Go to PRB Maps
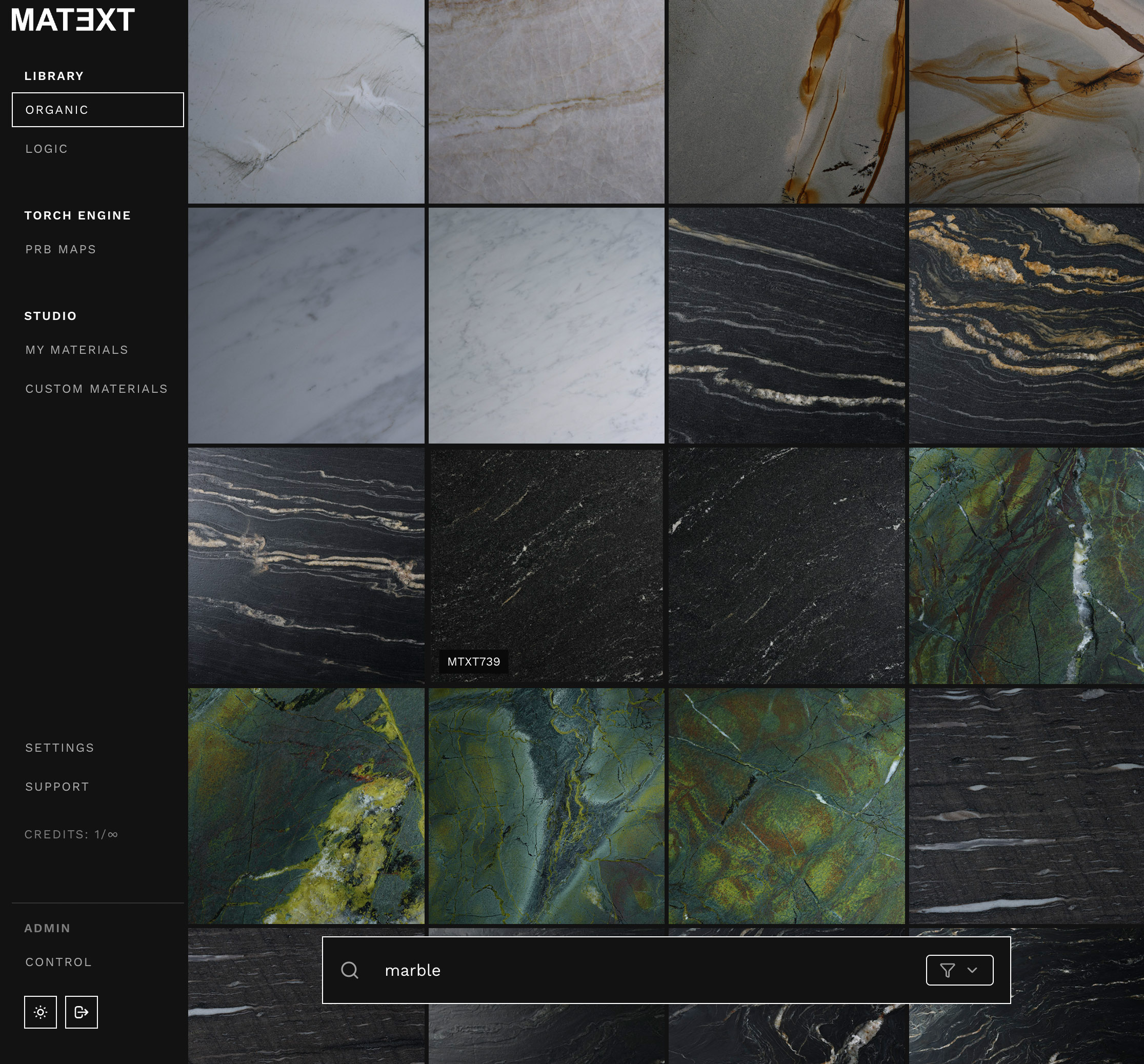 pyautogui.click(x=61, y=249)
